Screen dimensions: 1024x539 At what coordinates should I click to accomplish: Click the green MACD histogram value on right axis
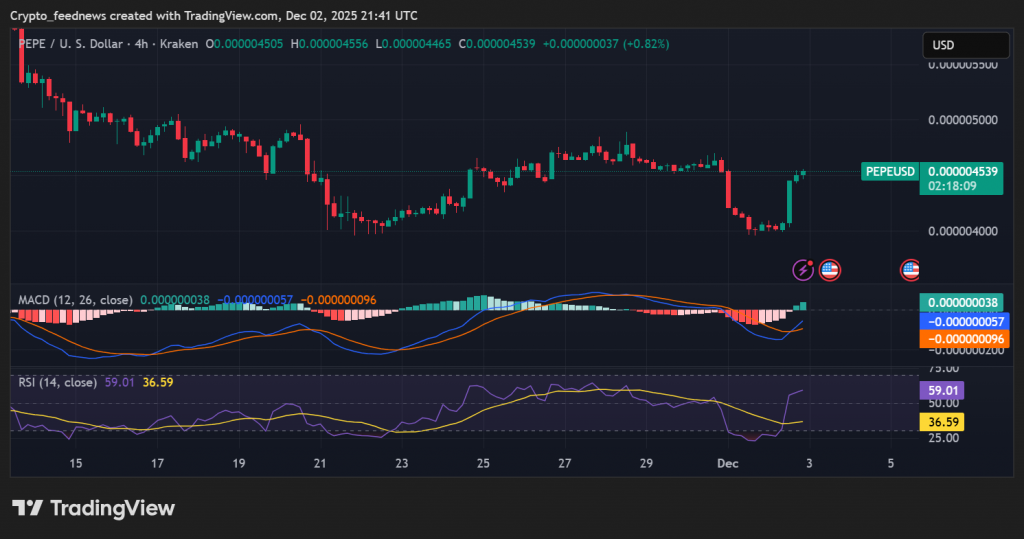(x=963, y=302)
